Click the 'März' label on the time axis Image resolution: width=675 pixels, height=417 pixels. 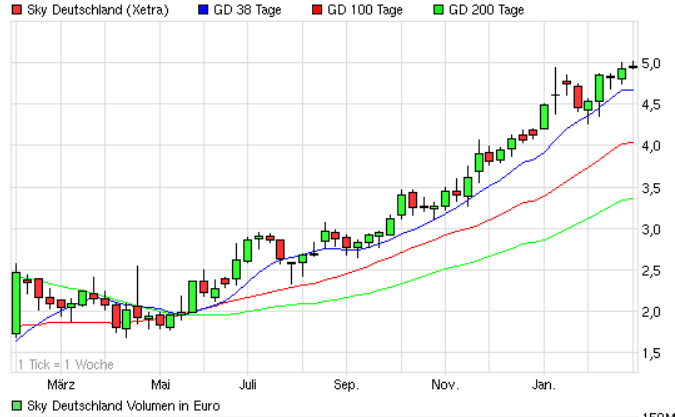click(x=62, y=384)
